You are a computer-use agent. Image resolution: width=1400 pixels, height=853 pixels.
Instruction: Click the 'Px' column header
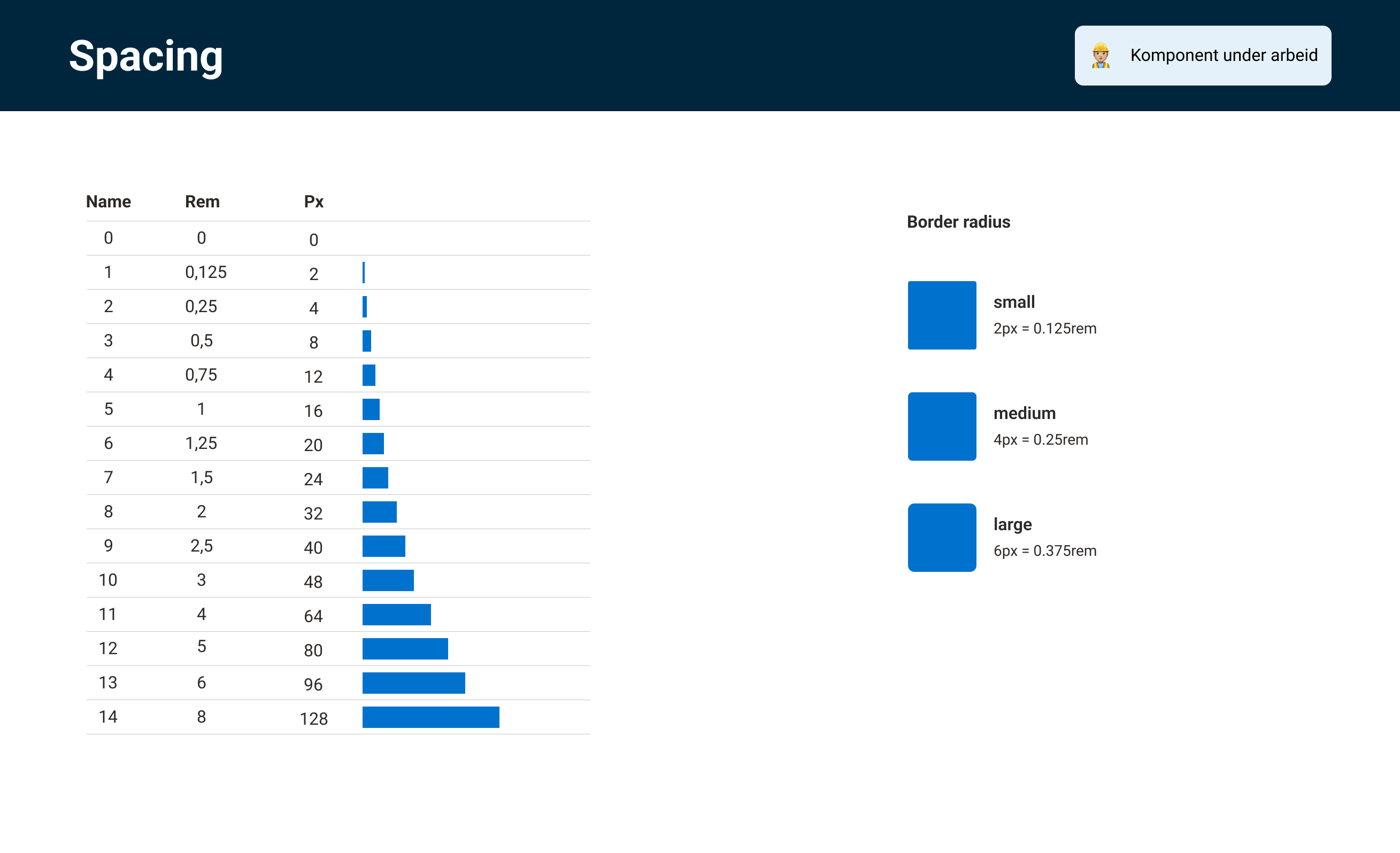(313, 201)
